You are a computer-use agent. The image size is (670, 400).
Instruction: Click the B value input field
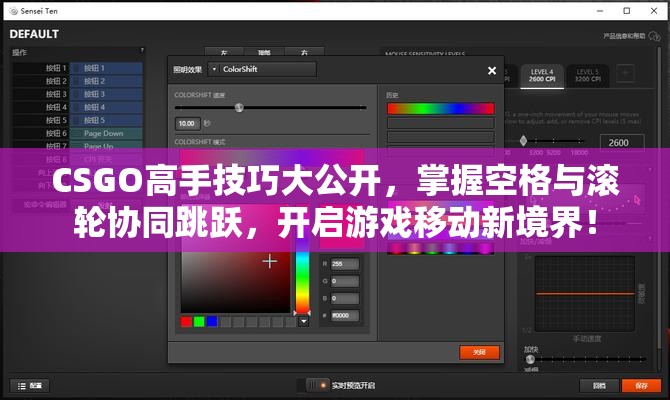344,298
